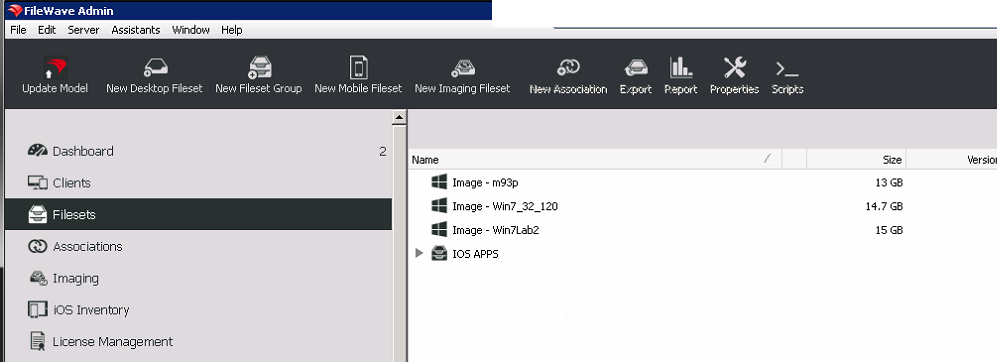Image resolution: width=997 pixels, height=362 pixels.
Task: Click the Dashboard count badge '2'
Action: 383,151
